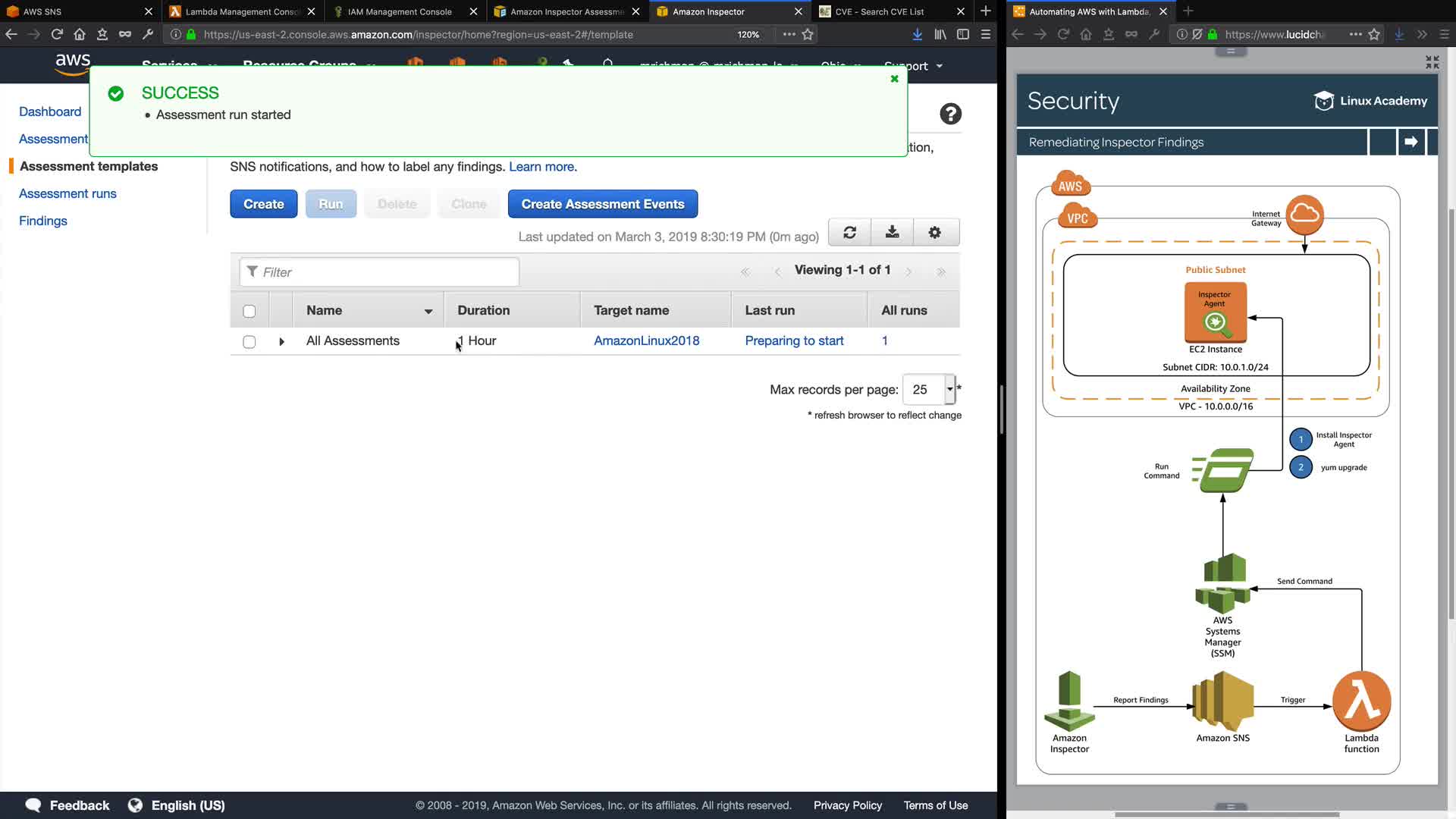Switch to the Lambda Management Console tab
Image resolution: width=1456 pixels, height=819 pixels.
(241, 11)
